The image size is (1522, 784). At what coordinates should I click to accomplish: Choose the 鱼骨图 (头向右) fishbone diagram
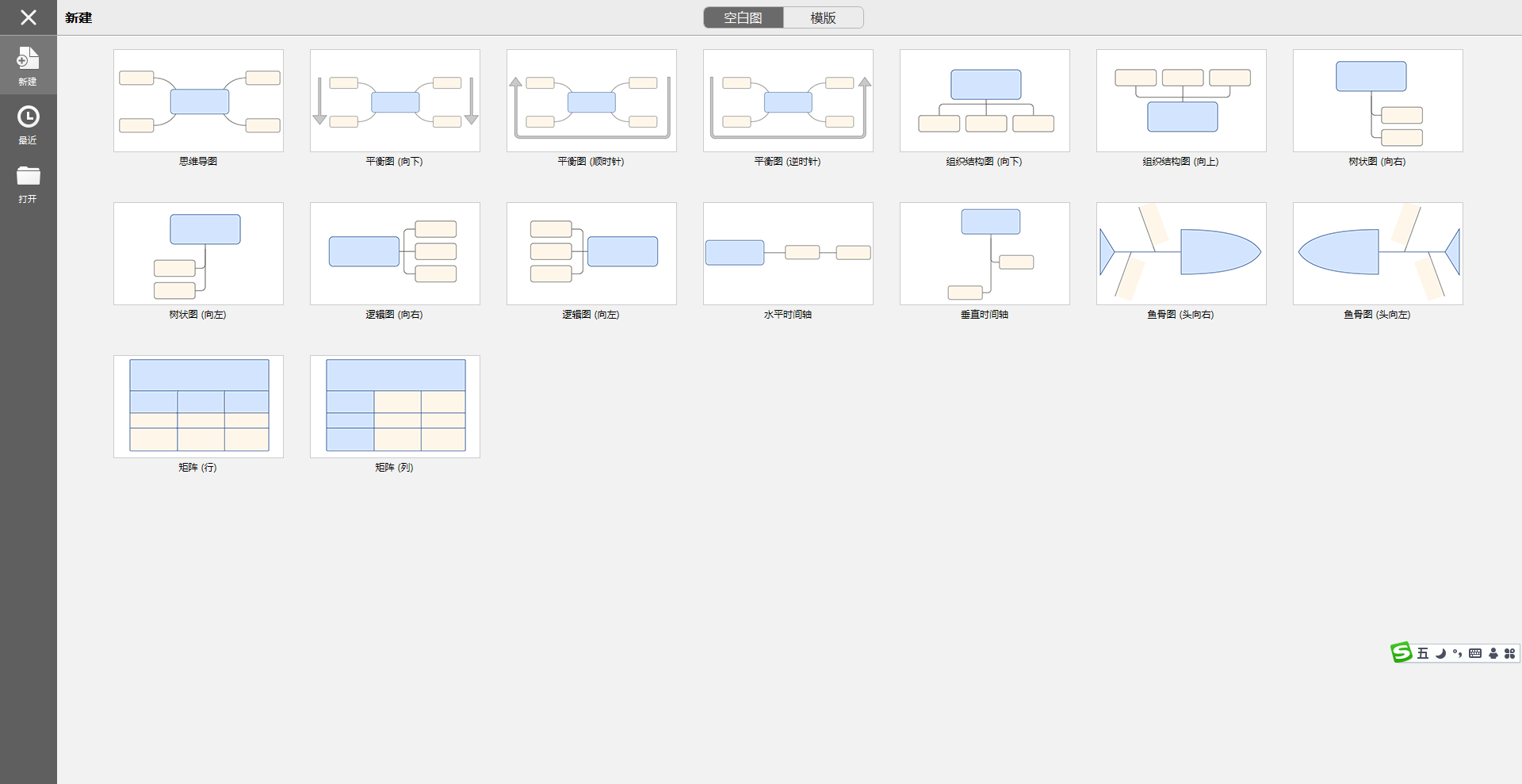point(1181,254)
